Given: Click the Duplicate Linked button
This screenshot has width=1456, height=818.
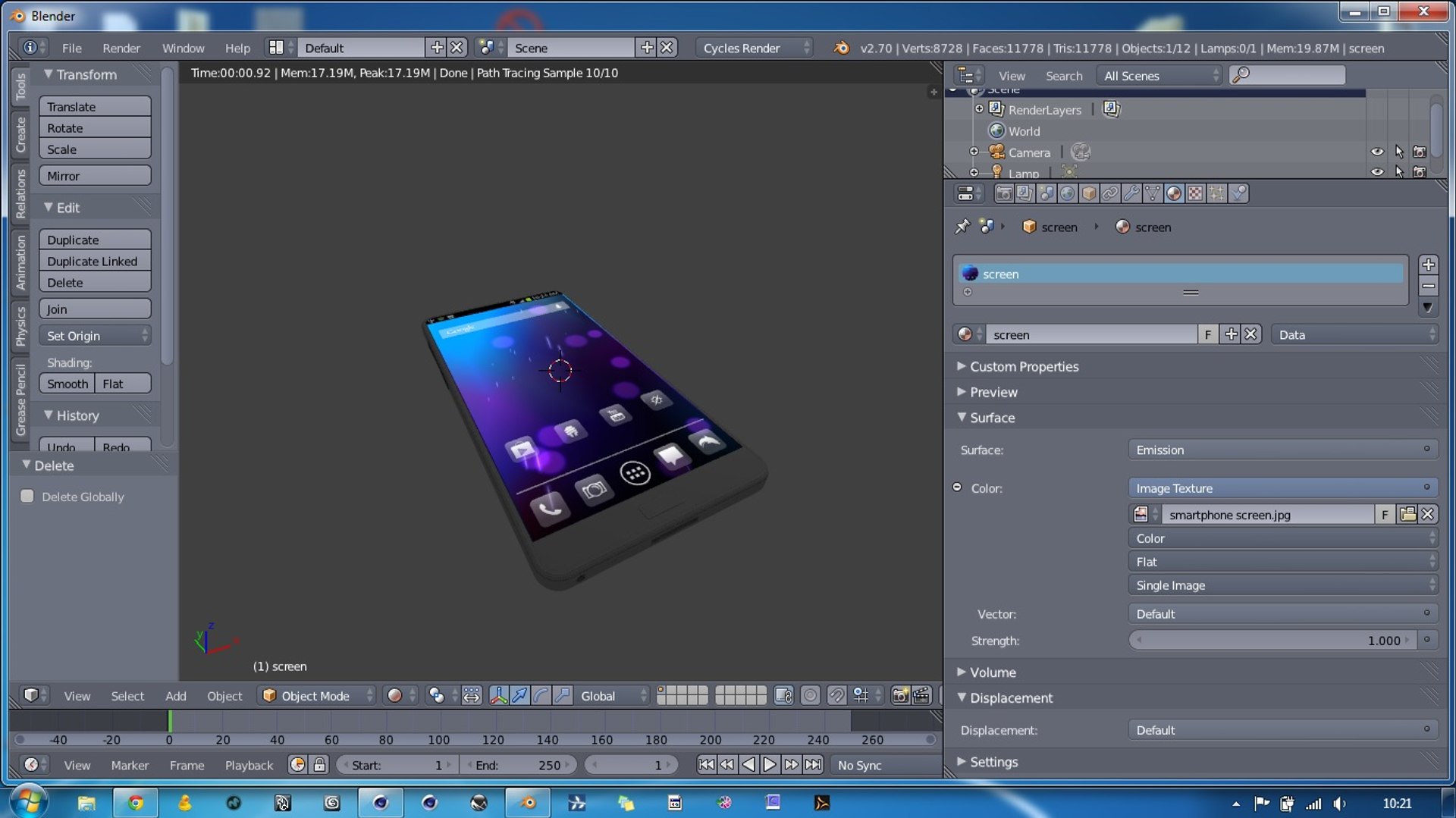Looking at the screenshot, I should coord(95,262).
